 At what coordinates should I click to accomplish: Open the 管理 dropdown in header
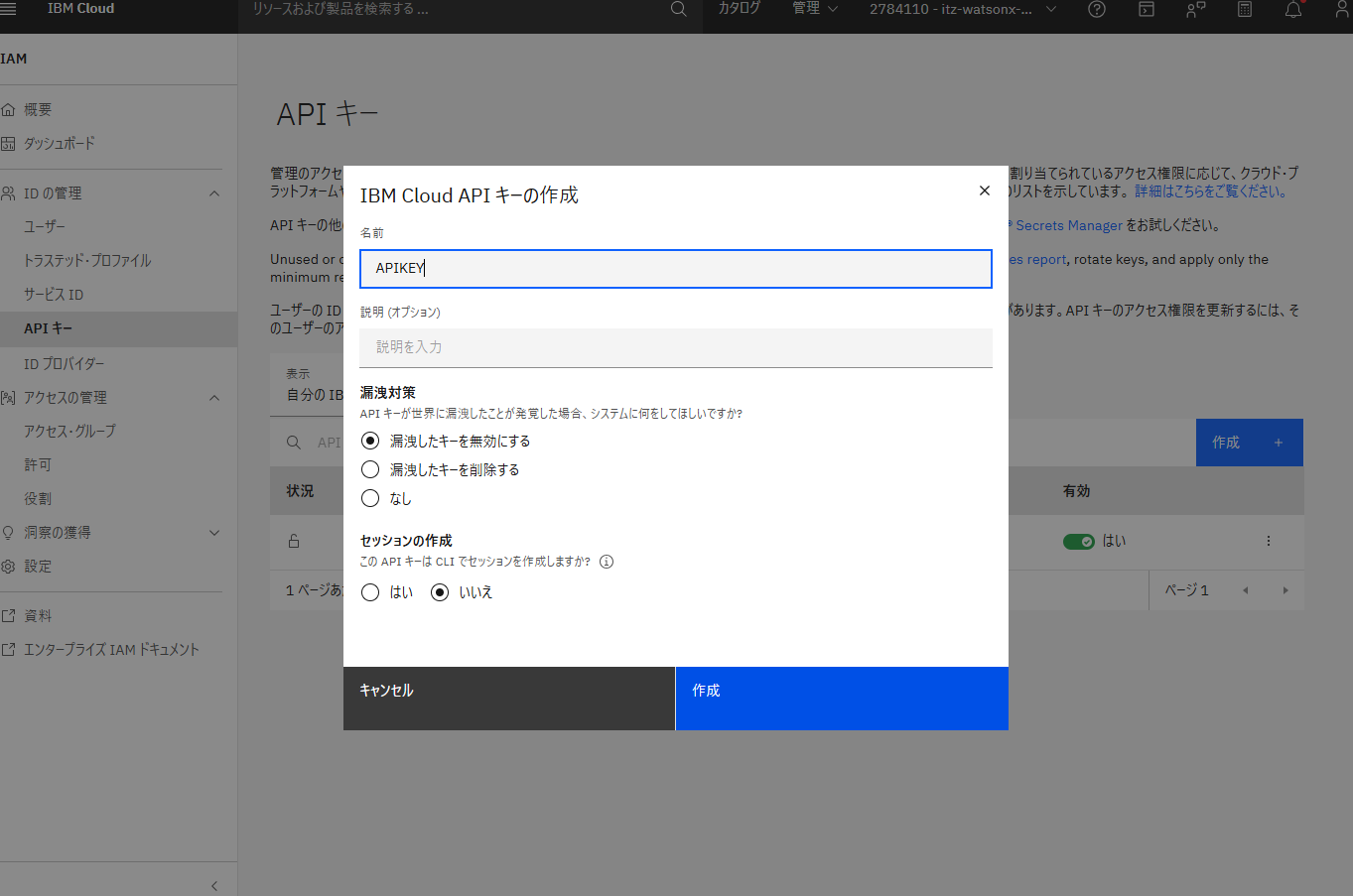coord(815,9)
